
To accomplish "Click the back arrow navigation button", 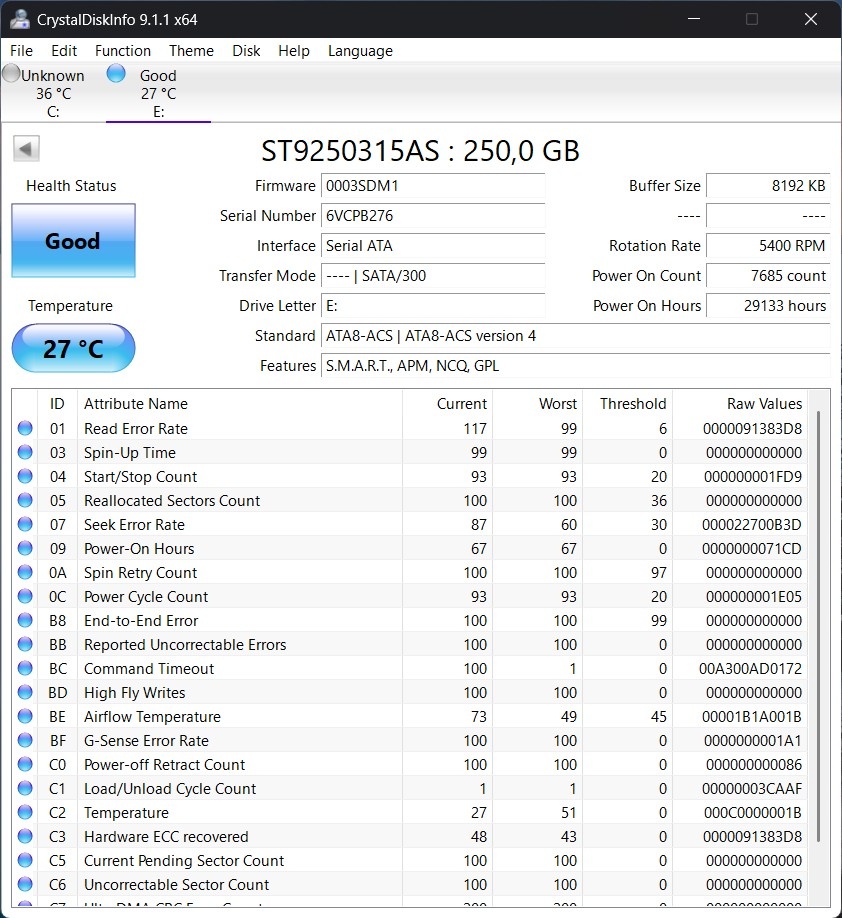I will pos(26,147).
